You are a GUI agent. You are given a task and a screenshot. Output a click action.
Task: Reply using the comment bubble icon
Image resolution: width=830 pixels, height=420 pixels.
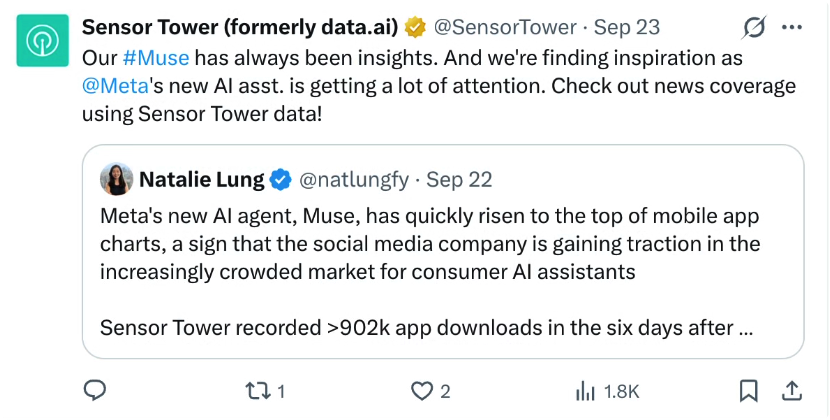[95, 391]
